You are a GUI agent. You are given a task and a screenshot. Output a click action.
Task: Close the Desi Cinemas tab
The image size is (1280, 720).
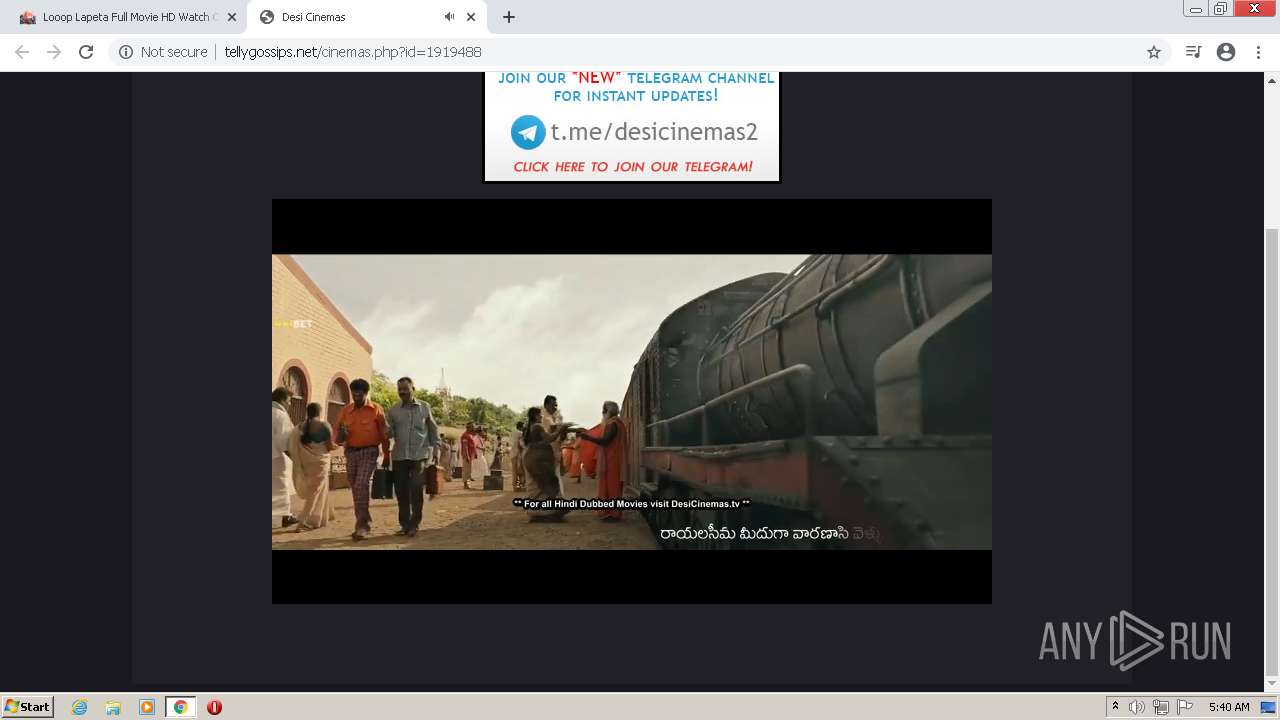471,17
